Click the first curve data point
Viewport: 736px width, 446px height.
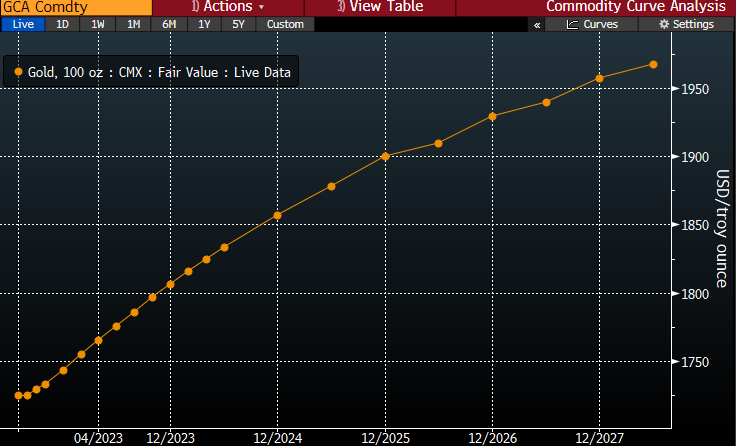19,395
